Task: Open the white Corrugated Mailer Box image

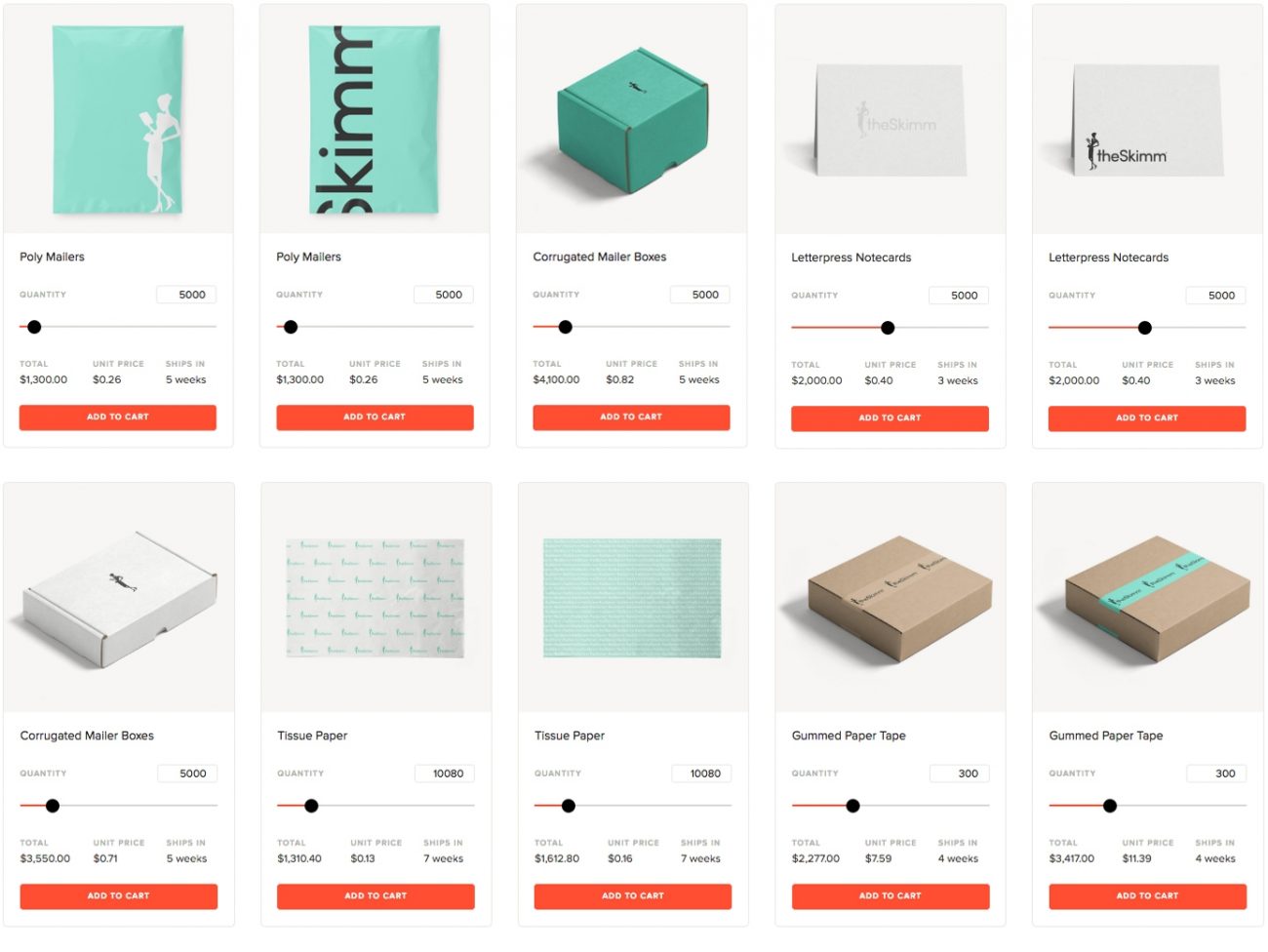Action: 119,597
